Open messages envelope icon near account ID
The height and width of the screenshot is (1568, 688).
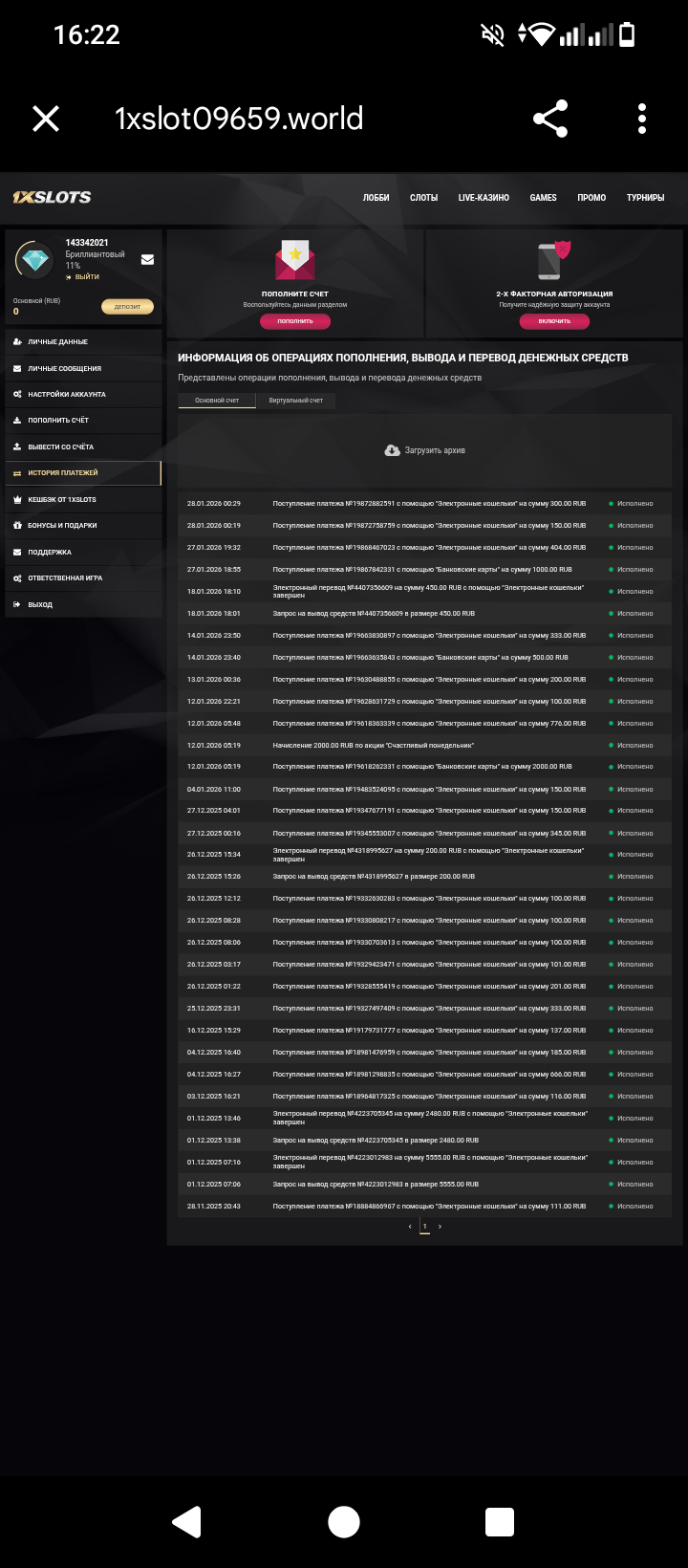(147, 259)
